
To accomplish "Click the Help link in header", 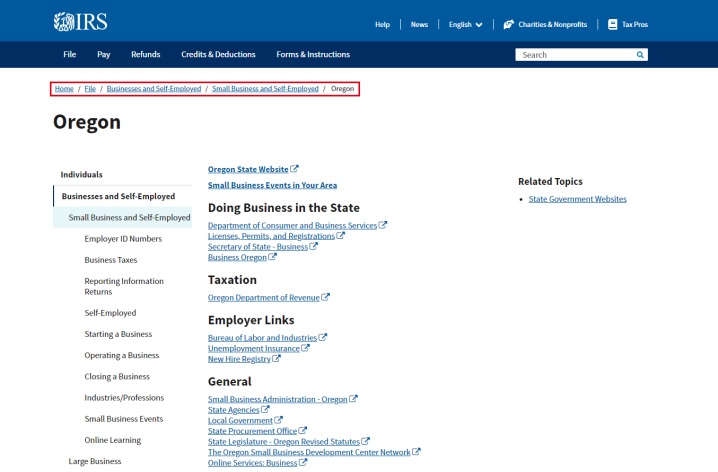I will pos(382,25).
